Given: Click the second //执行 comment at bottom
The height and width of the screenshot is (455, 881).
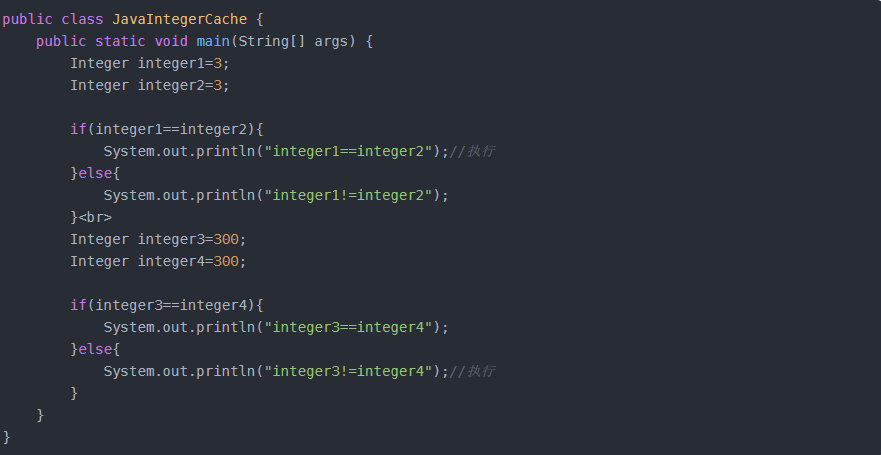Looking at the screenshot, I should click(x=472, y=371).
